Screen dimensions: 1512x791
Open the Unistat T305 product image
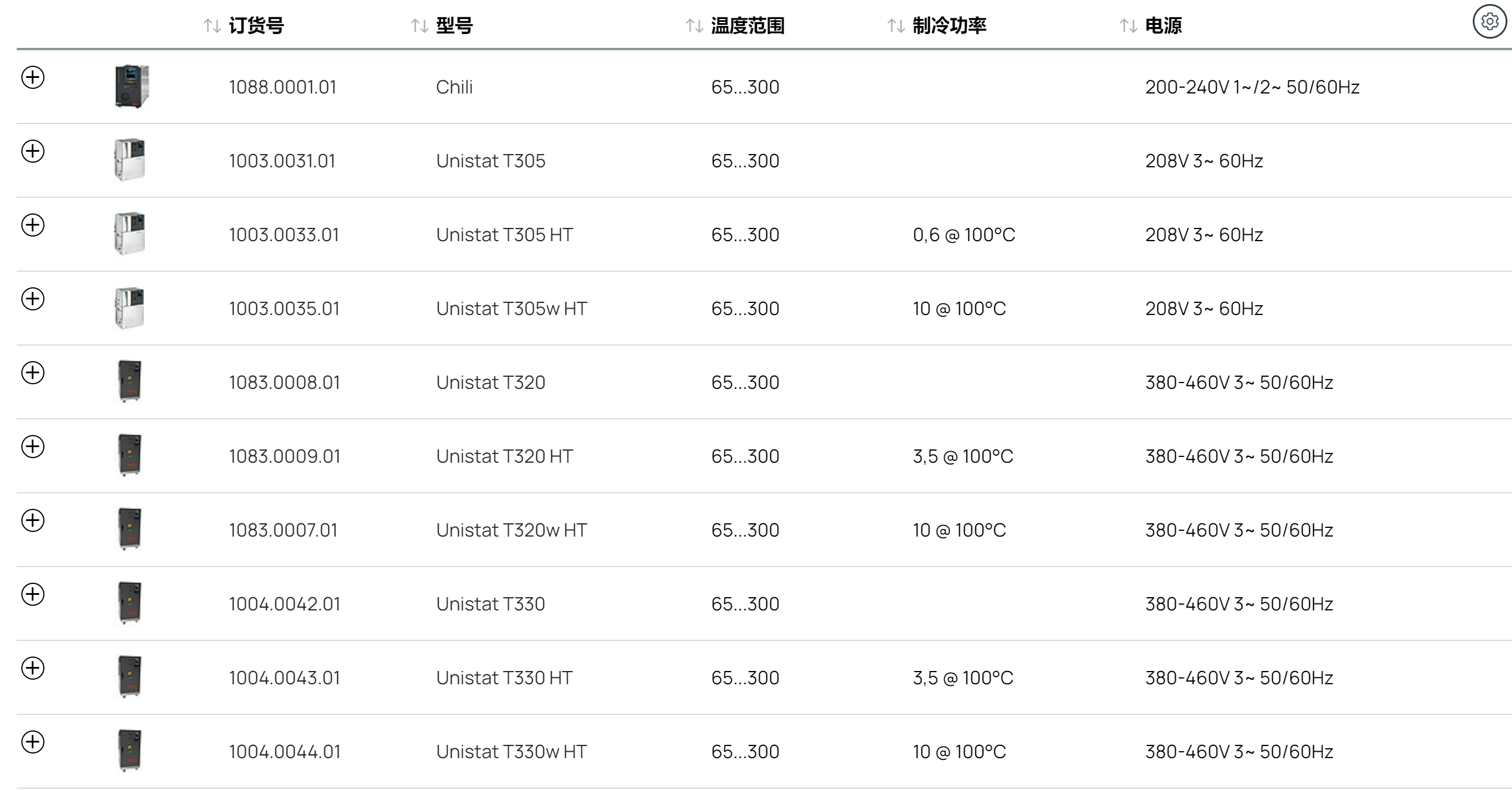click(x=130, y=160)
